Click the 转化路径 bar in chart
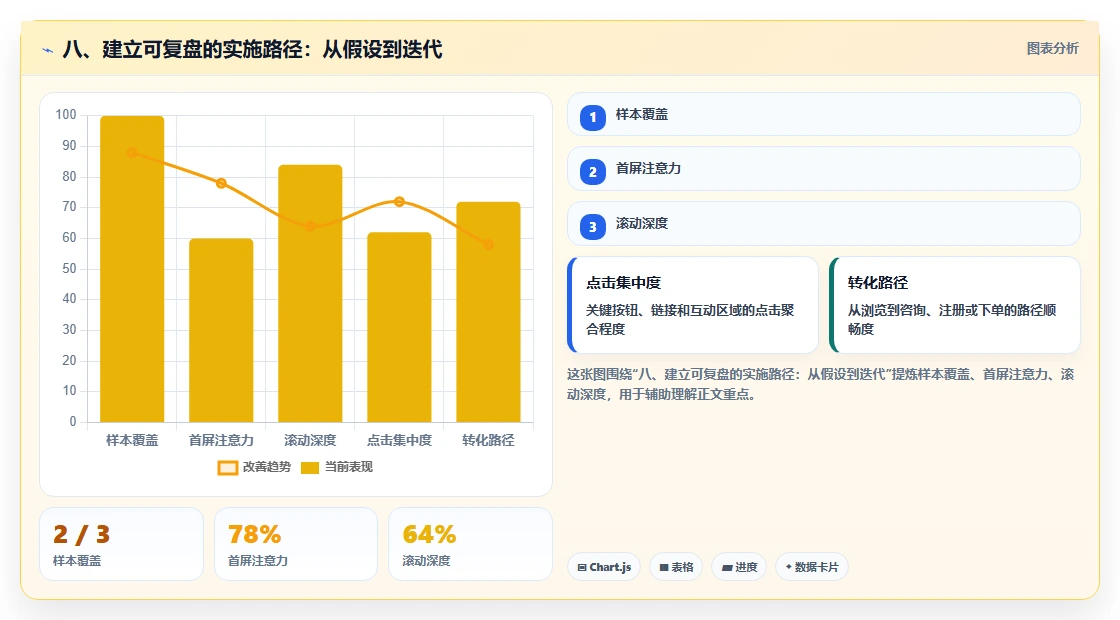1120x620 pixels. click(x=489, y=311)
